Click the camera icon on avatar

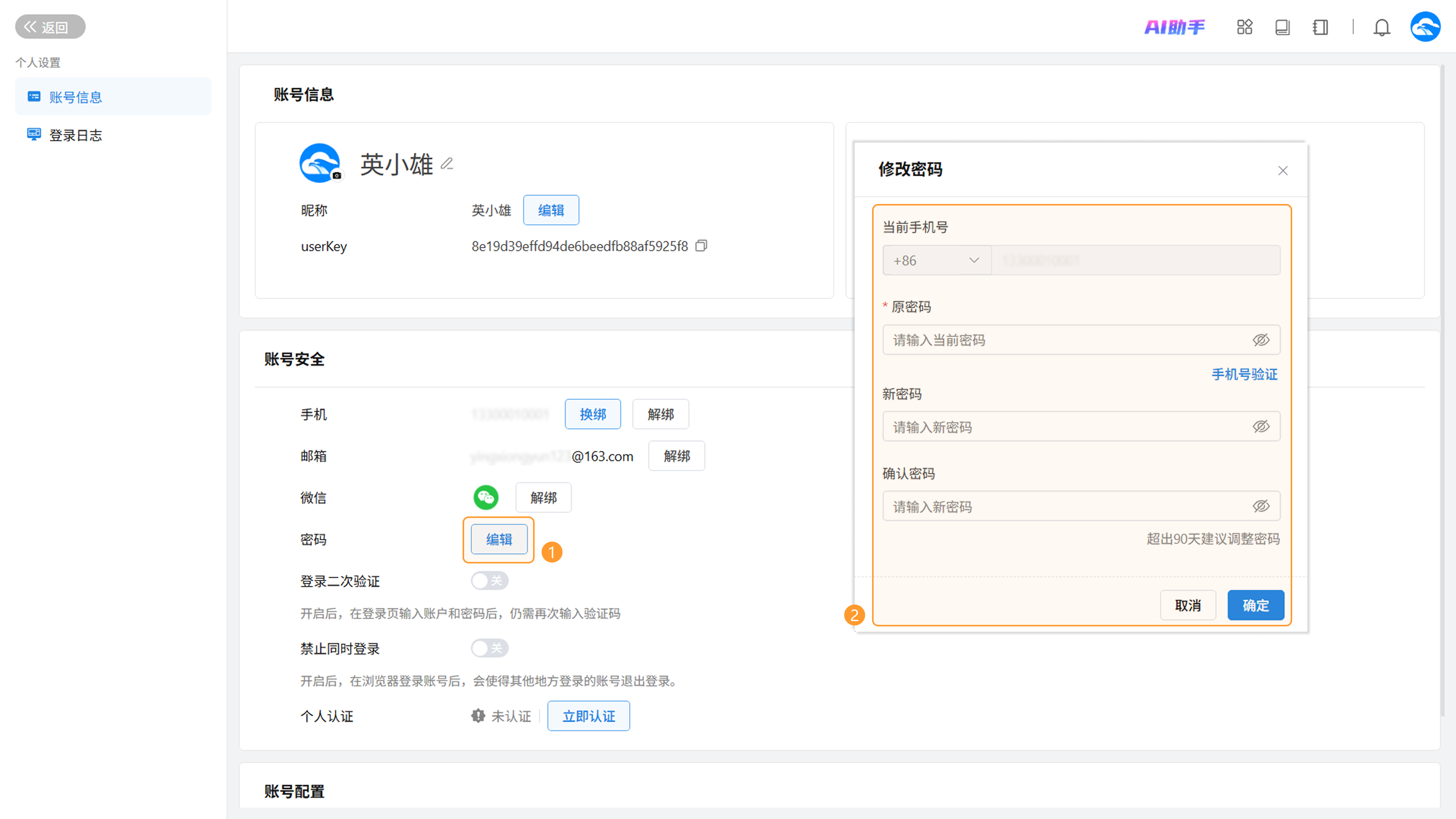pos(337,176)
